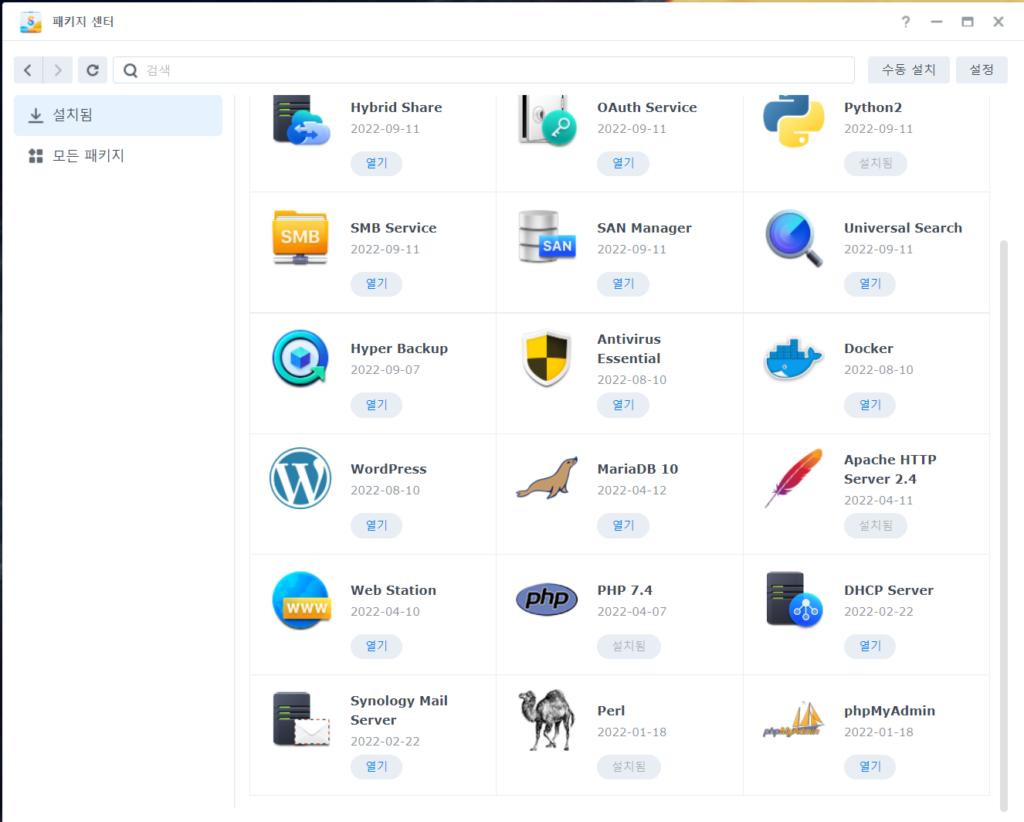This screenshot has height=822, width=1024.
Task: Click the vertical scrollbar on right
Action: point(1003,520)
